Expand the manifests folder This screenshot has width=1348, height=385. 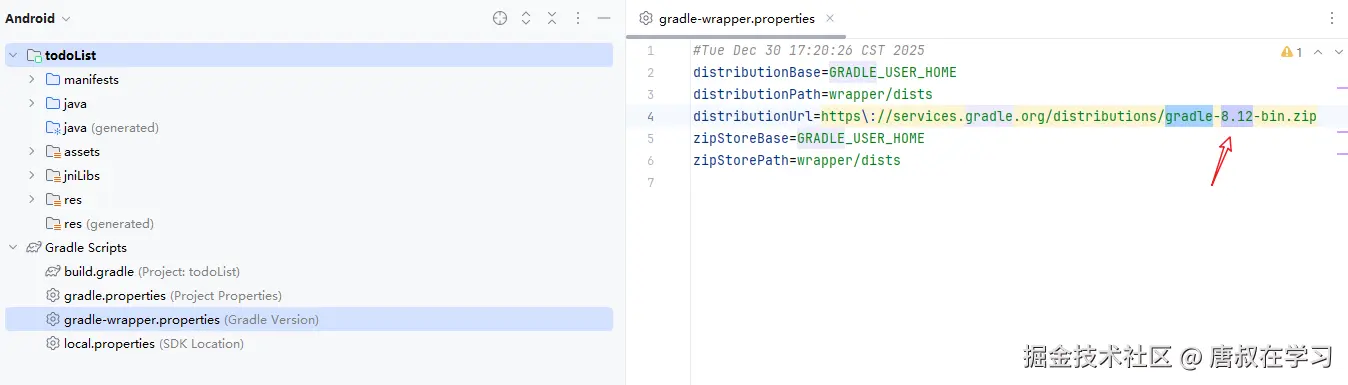click(32, 79)
